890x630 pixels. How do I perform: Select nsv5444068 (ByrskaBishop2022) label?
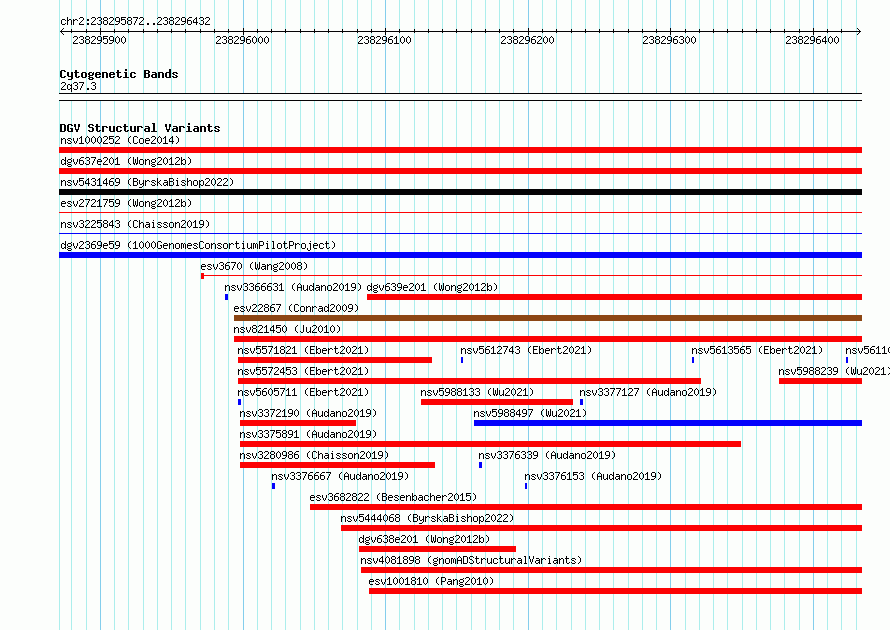tap(427, 518)
